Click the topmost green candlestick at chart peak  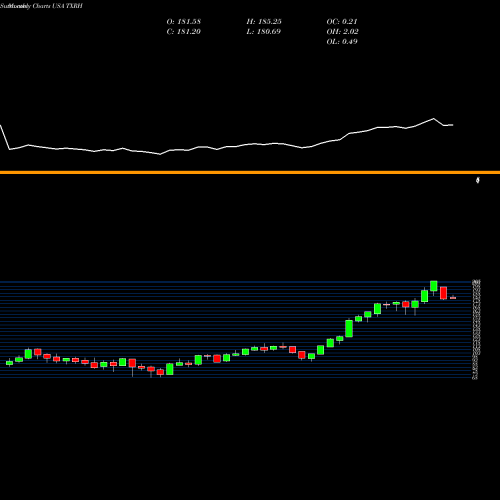(x=434, y=286)
